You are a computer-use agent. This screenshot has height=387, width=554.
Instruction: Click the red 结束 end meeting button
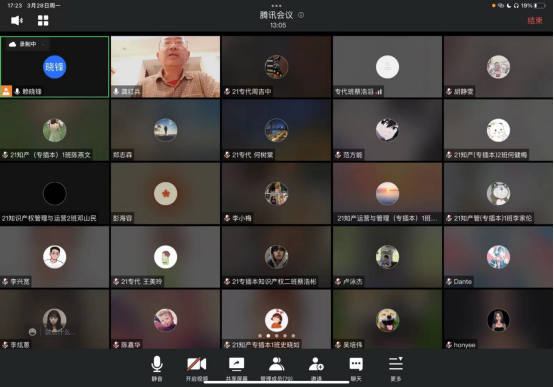tap(535, 20)
